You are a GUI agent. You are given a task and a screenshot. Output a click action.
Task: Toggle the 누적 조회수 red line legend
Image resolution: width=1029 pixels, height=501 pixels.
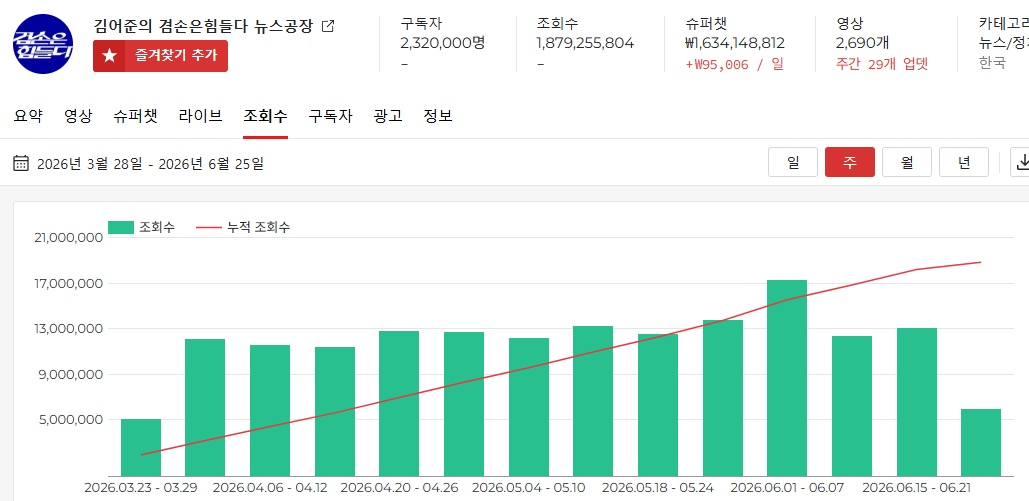pos(243,227)
